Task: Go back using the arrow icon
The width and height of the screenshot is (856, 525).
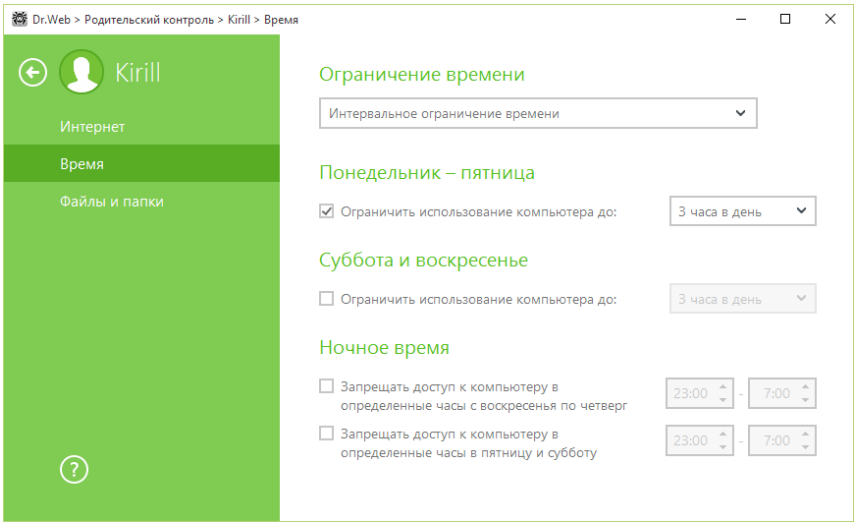Action: 33,73
